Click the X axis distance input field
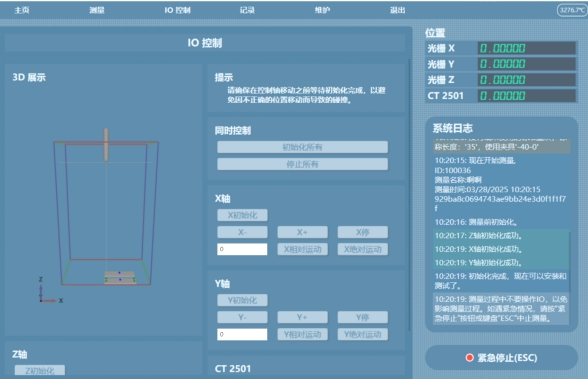 (242, 249)
